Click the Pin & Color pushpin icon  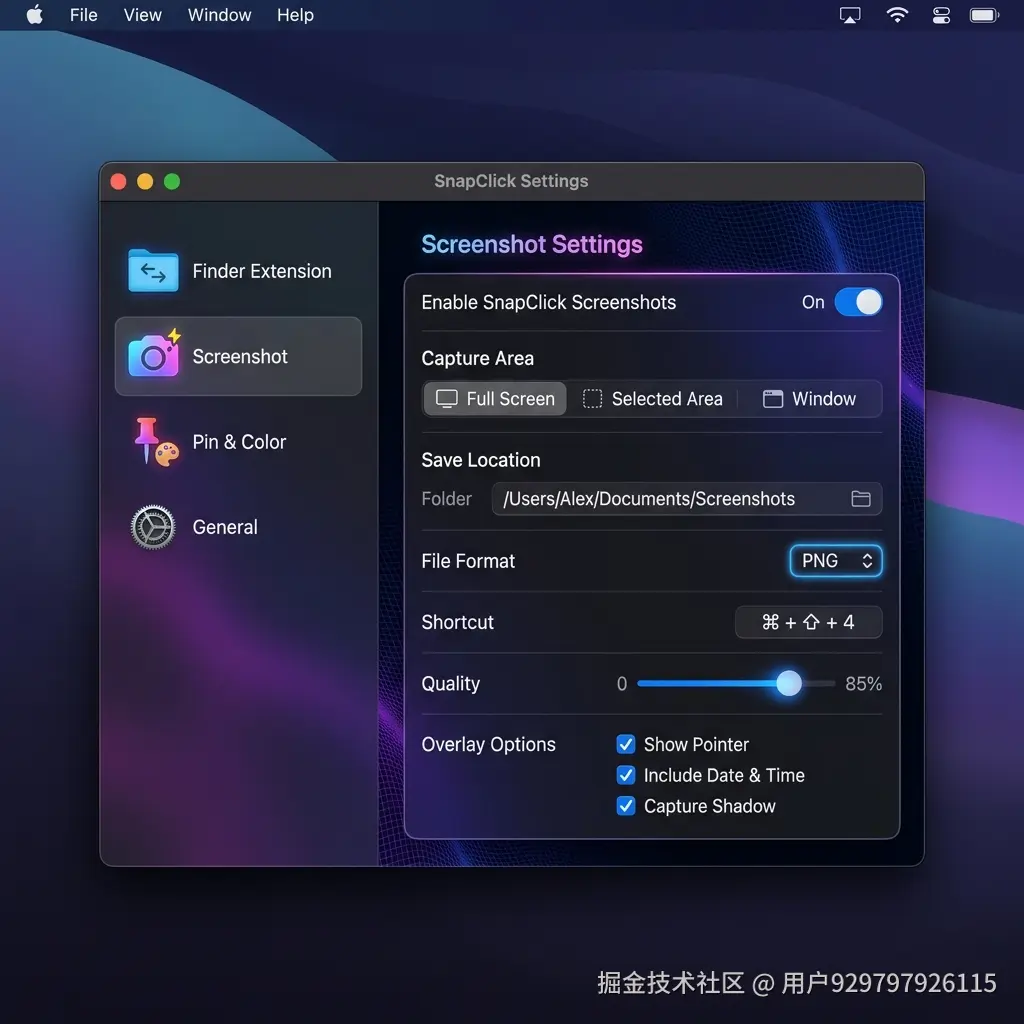155,441
